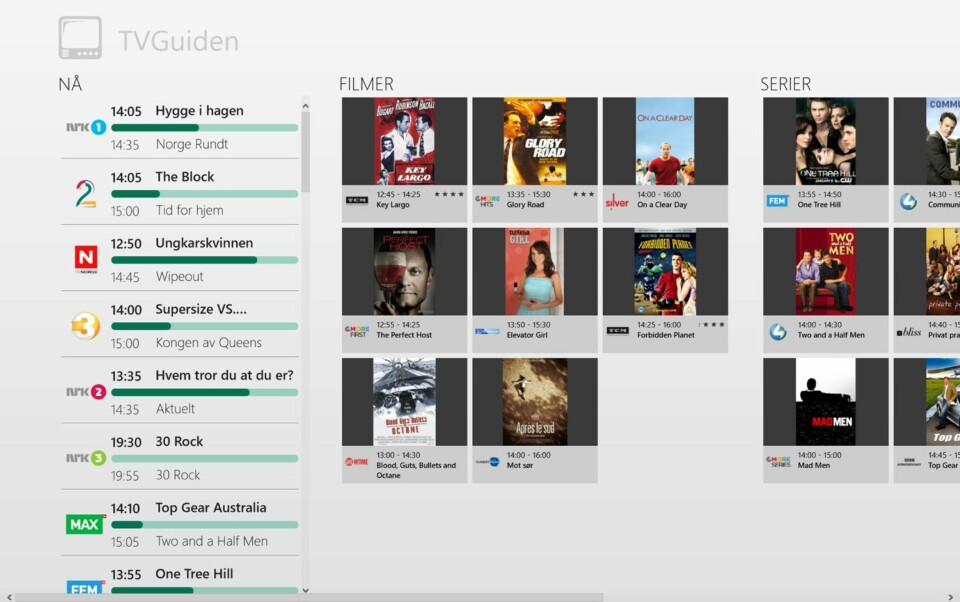Open the Key Largo movie poster
Image resolution: width=960 pixels, height=602 pixels.
click(404, 141)
